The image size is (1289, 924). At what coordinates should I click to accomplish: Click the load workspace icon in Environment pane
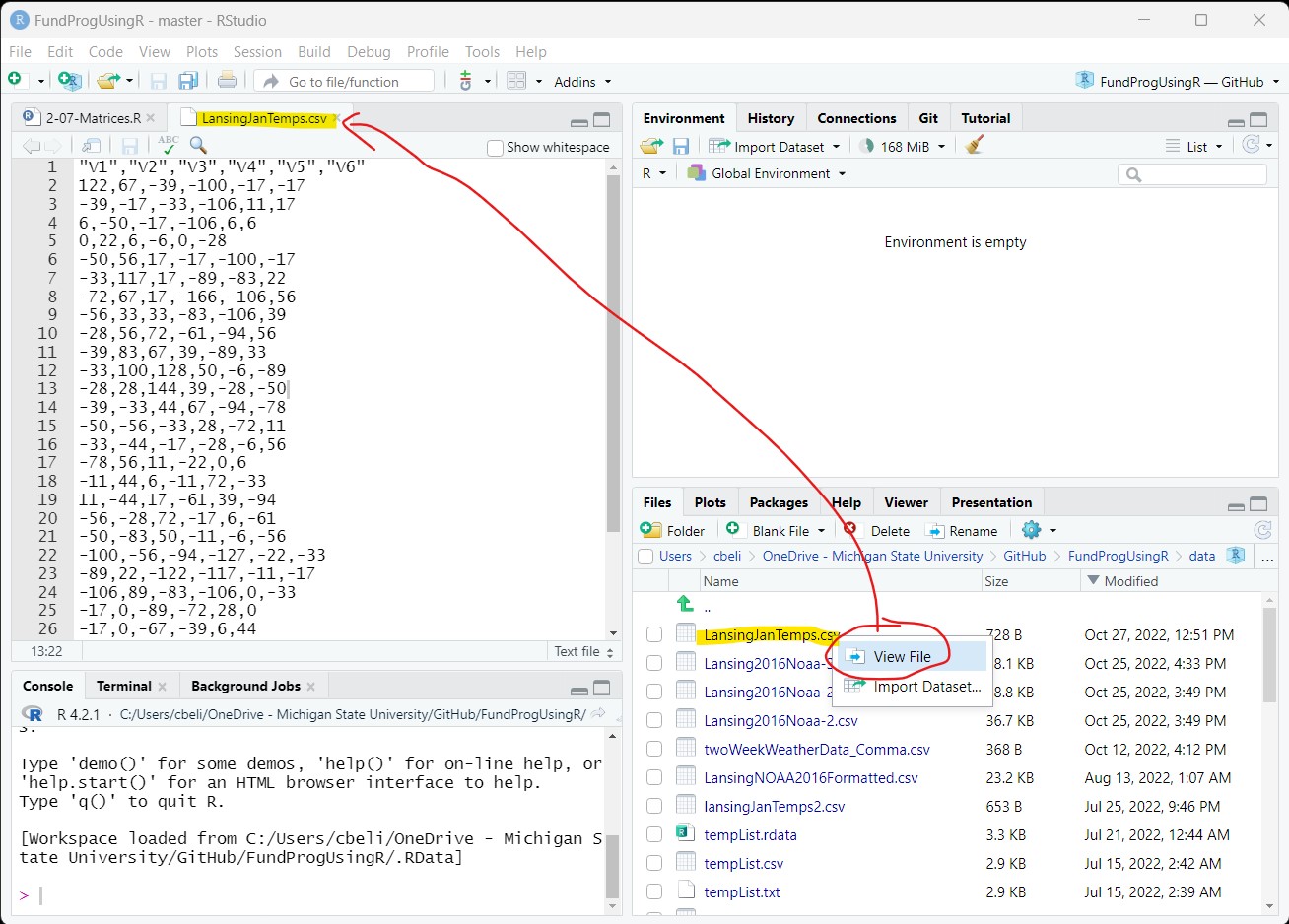pyautogui.click(x=651, y=146)
